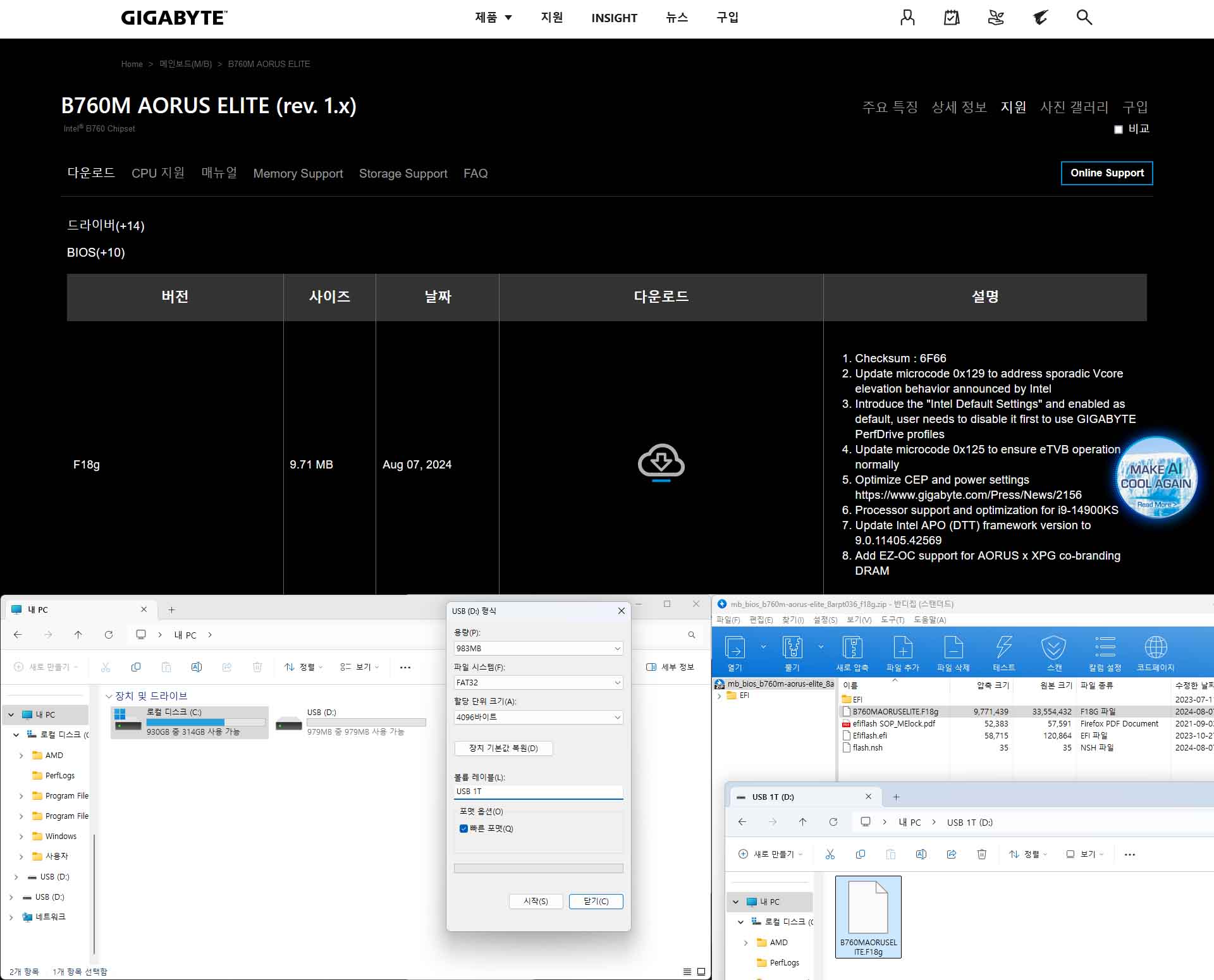Open the 도구(T) menu in Bandizip

coord(892,620)
